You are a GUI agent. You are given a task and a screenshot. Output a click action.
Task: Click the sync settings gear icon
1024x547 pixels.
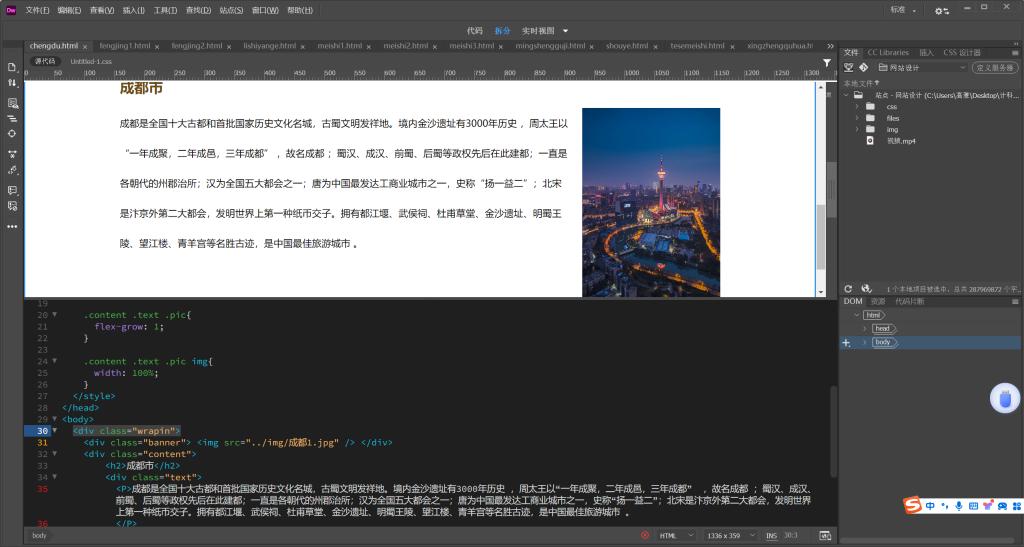click(x=941, y=10)
